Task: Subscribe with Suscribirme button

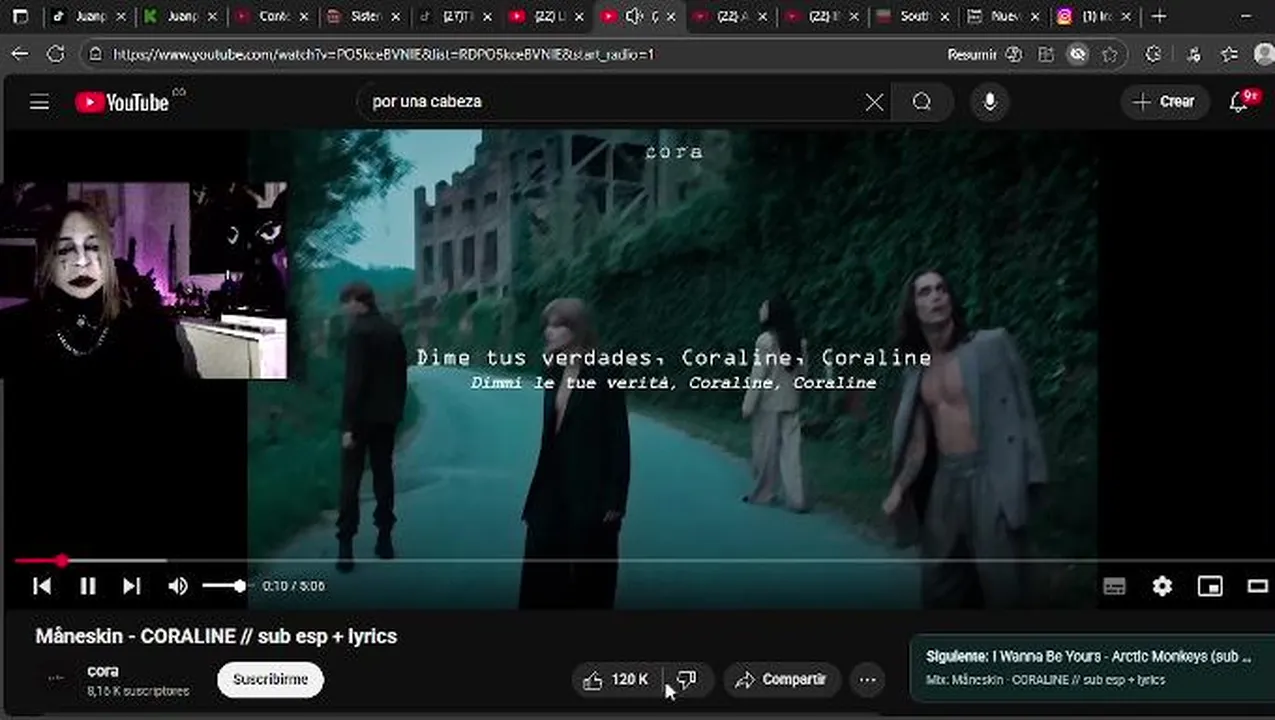Action: point(270,680)
